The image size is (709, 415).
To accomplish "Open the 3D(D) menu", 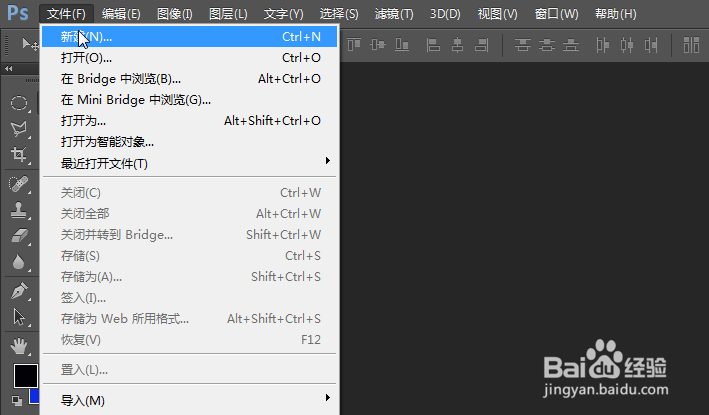I will coord(445,14).
